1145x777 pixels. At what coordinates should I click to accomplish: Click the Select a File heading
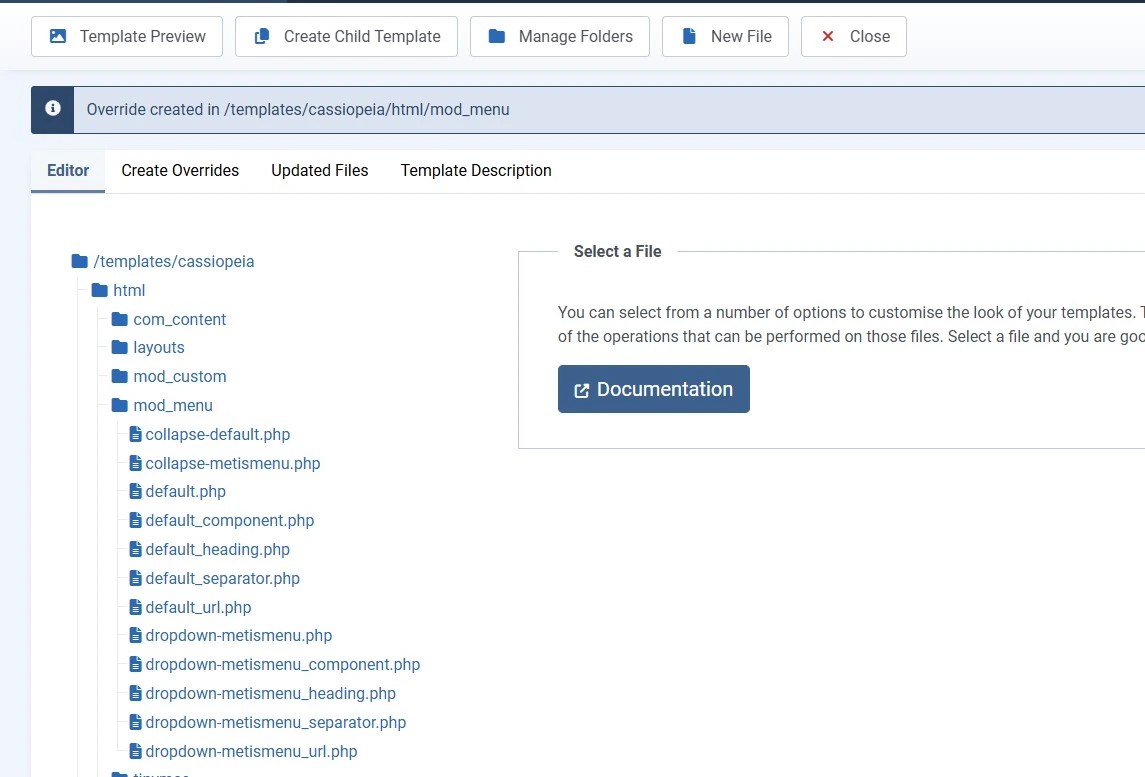click(618, 251)
